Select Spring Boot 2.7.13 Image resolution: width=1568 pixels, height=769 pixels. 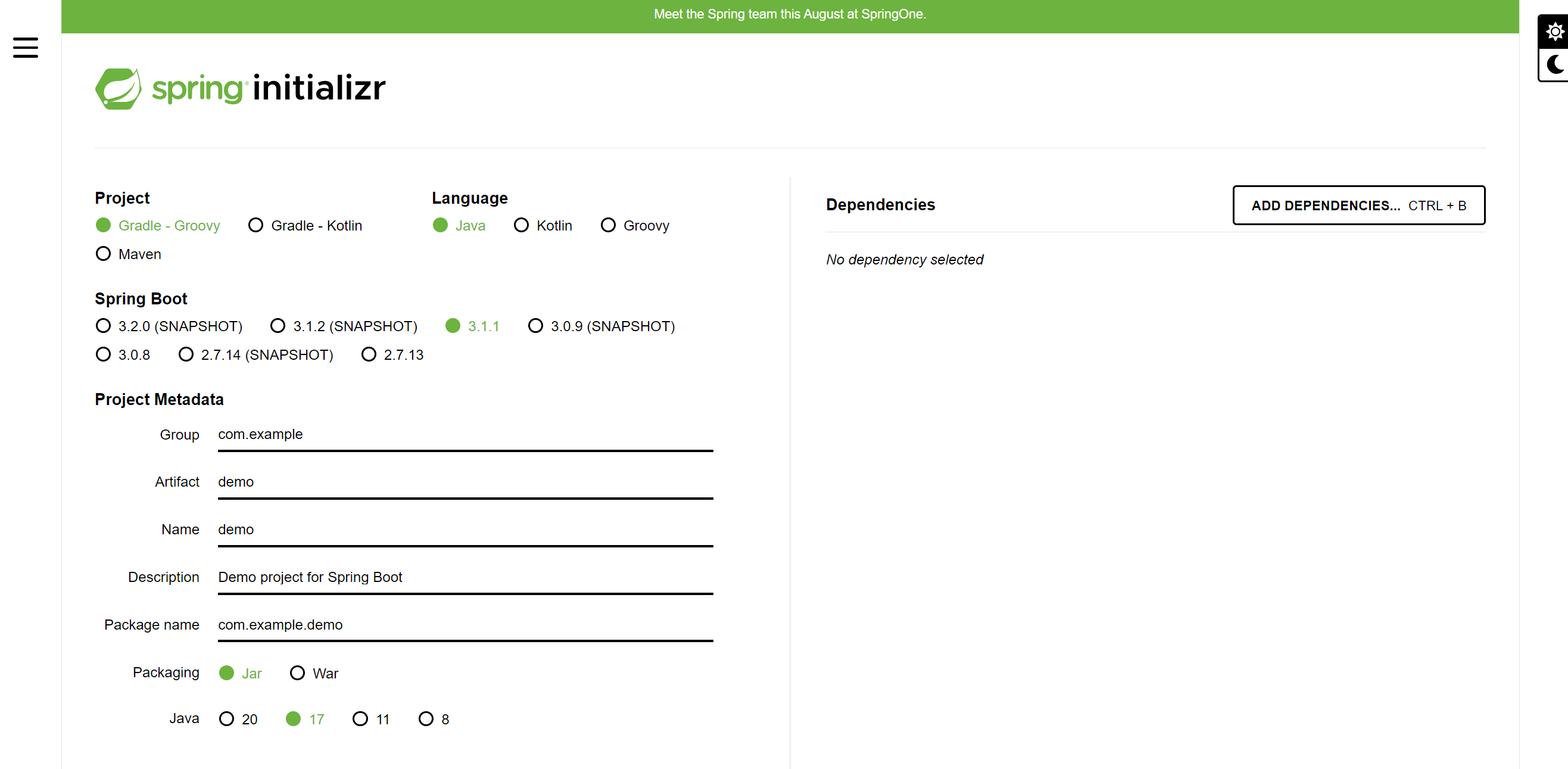click(392, 355)
